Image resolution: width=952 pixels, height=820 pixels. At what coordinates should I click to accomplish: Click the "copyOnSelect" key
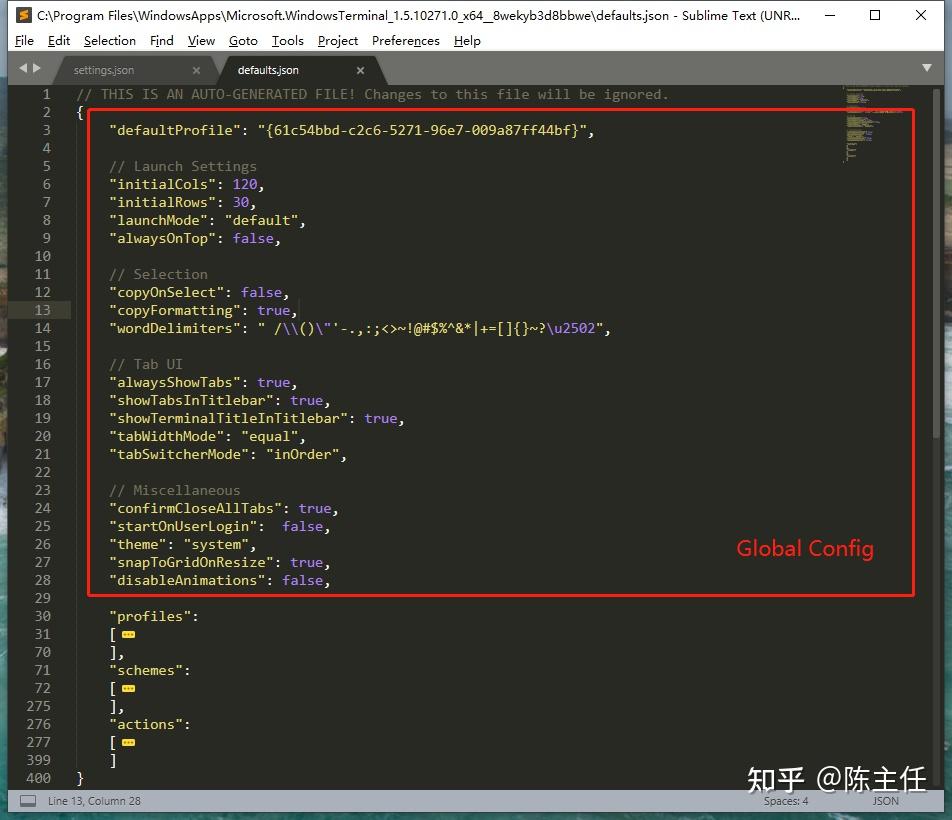tap(166, 293)
